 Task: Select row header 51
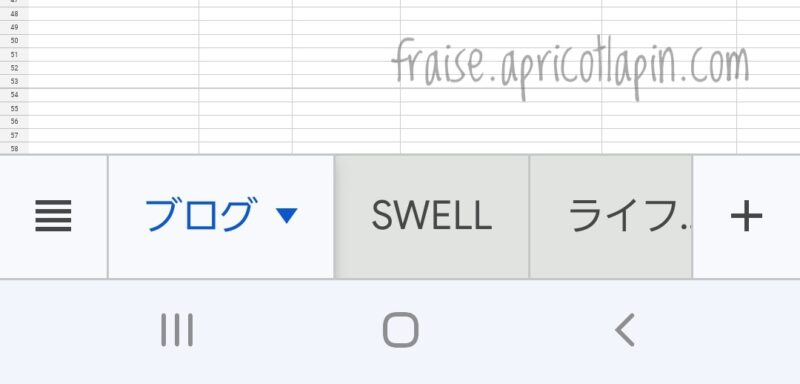(x=14, y=54)
